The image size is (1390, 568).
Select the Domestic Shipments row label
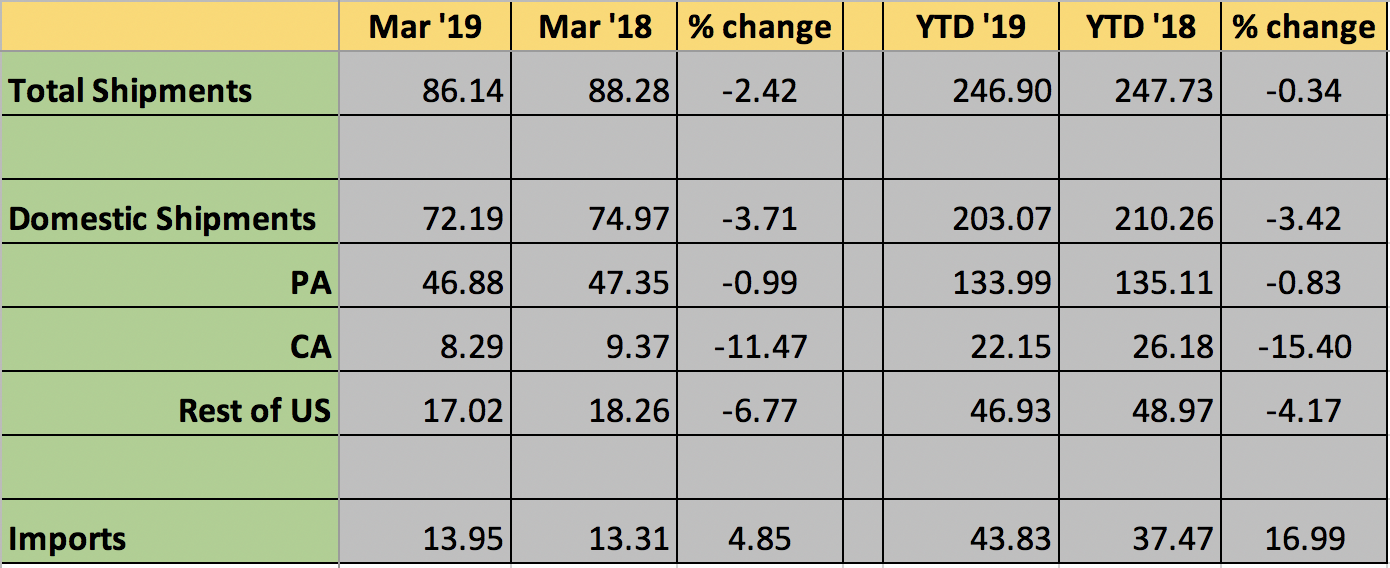pos(162,219)
